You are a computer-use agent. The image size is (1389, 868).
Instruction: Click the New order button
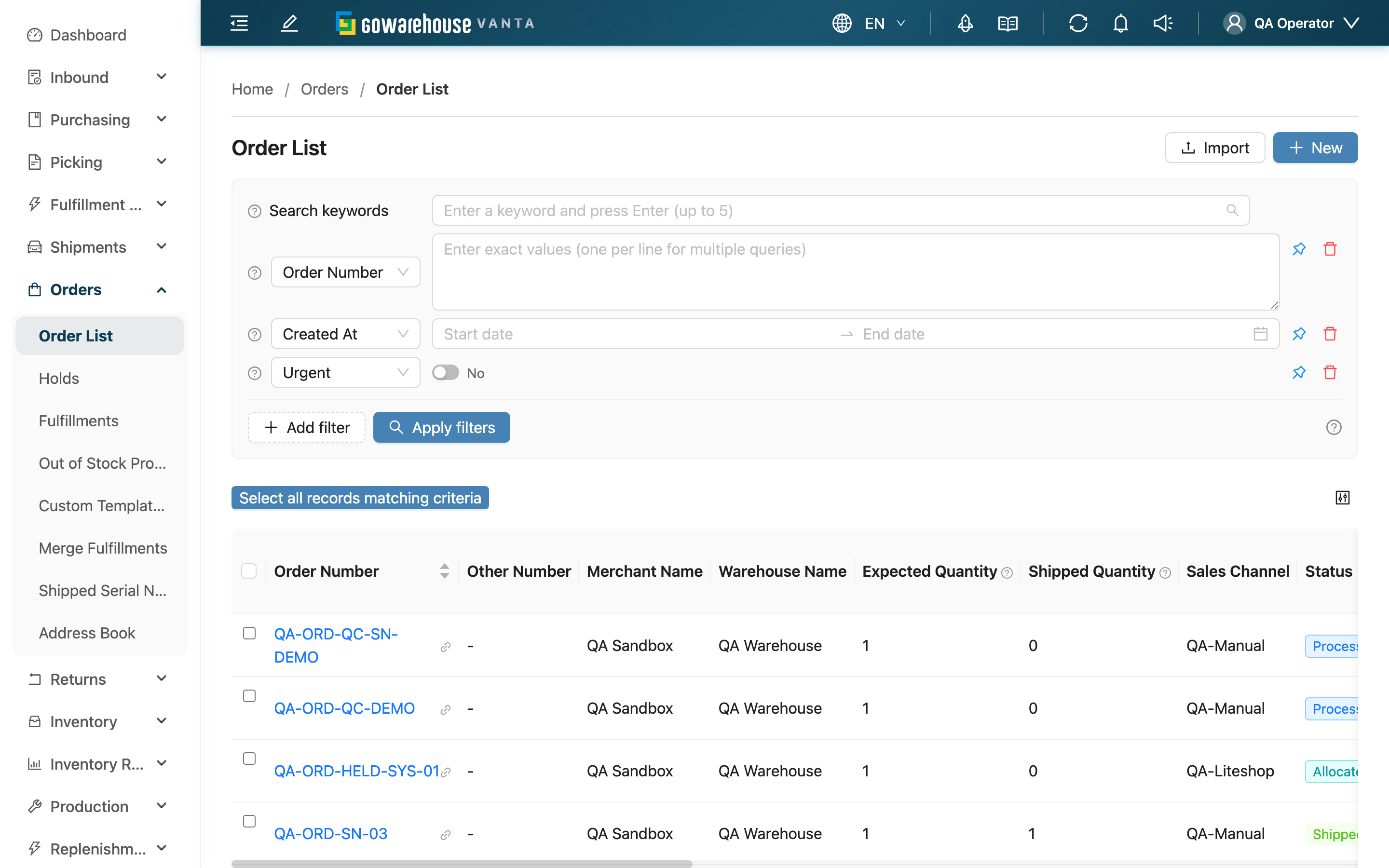(x=1315, y=148)
